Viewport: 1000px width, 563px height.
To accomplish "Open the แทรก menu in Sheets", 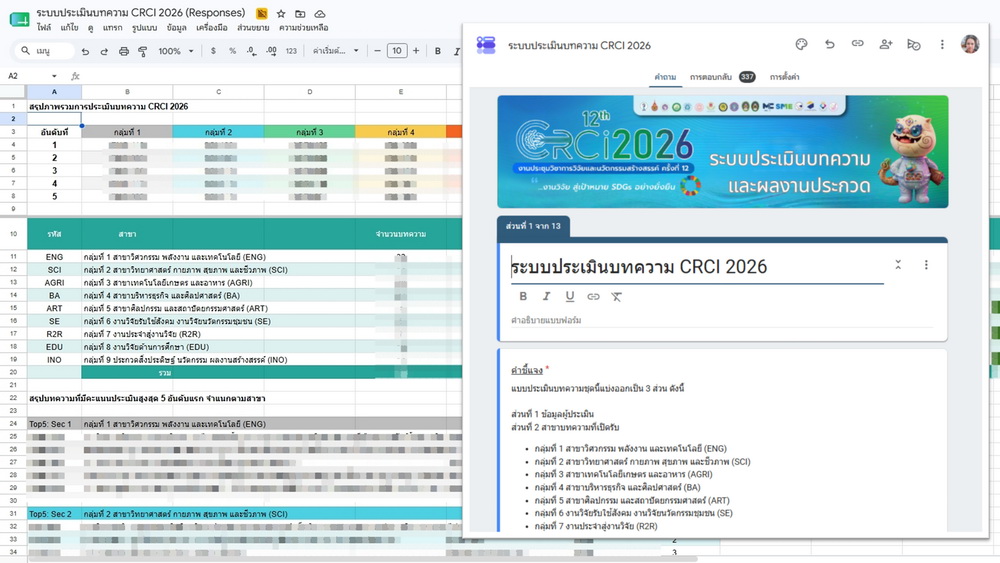I will point(112,28).
